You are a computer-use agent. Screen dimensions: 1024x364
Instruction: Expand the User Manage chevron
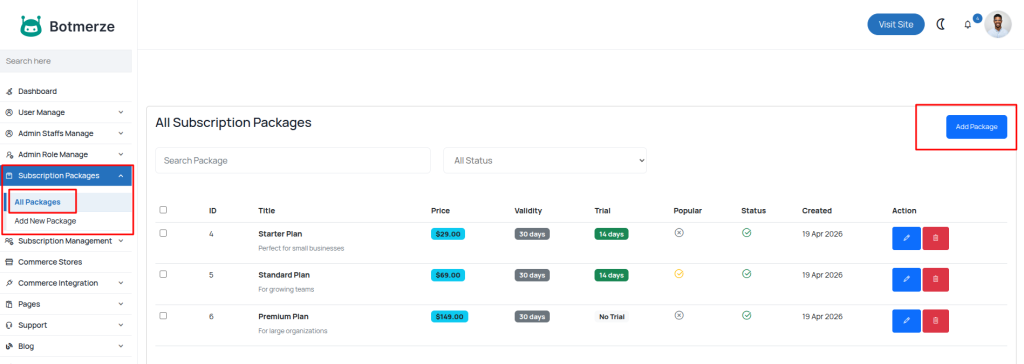tap(121, 112)
